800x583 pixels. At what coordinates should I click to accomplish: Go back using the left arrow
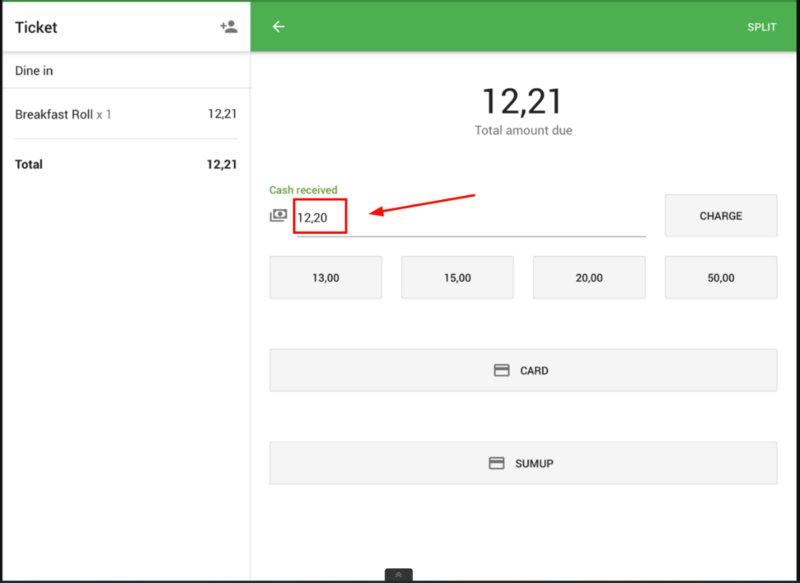point(279,27)
